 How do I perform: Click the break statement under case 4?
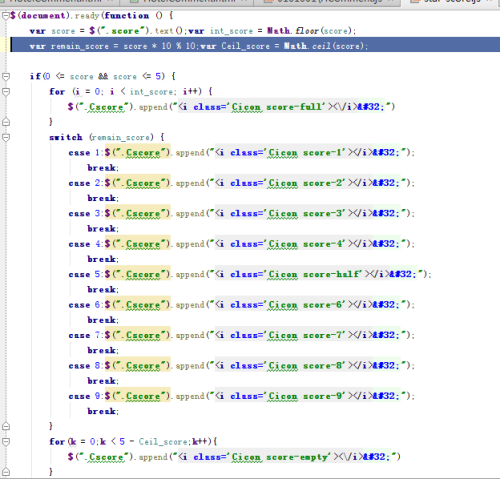[103, 259]
